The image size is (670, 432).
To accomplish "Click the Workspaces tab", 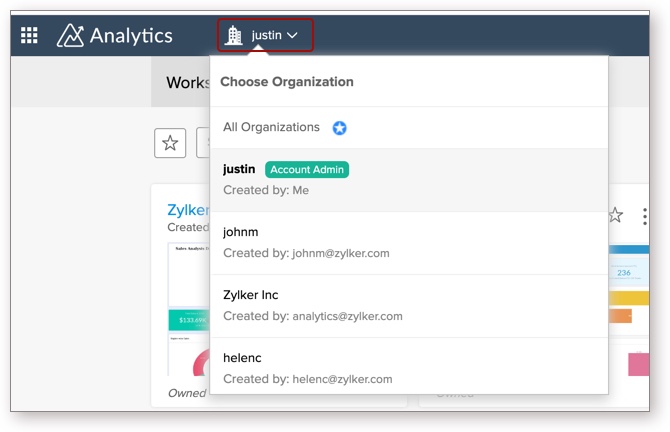I will pos(181,82).
